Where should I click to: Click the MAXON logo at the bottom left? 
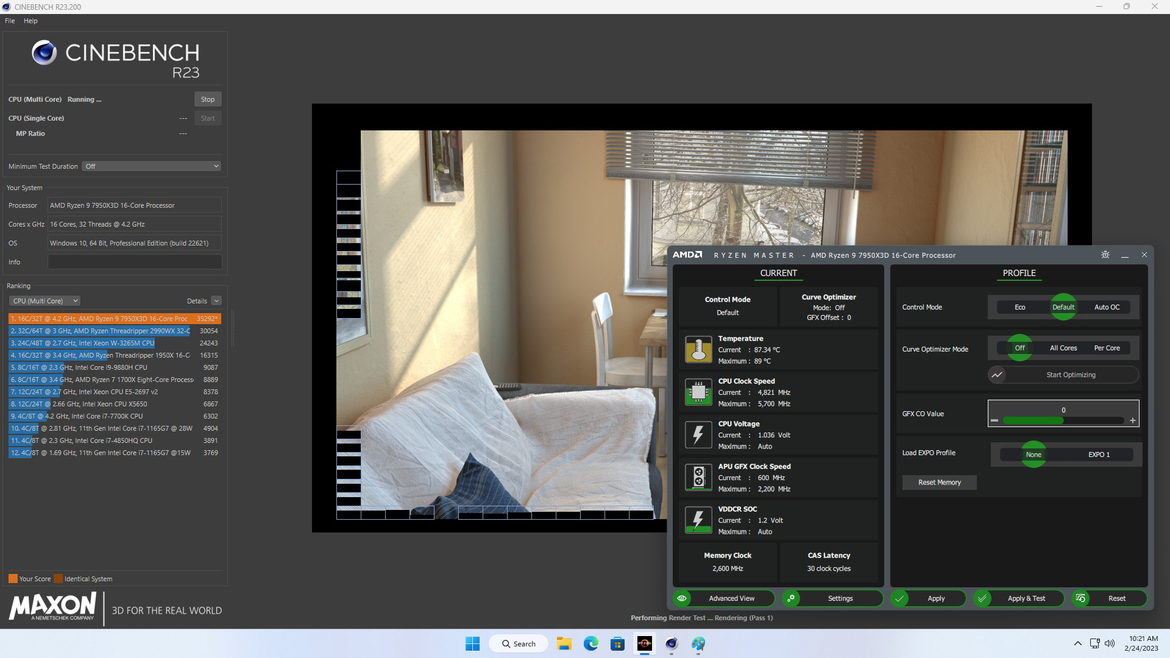[x=53, y=607]
